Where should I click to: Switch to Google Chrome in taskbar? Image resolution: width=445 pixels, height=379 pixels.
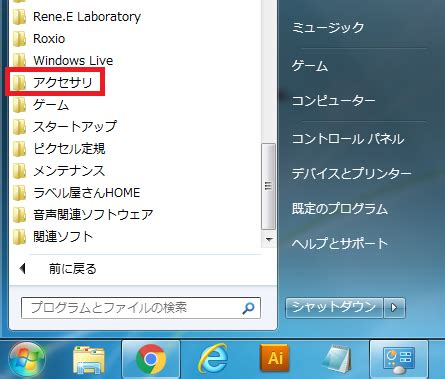(151, 359)
